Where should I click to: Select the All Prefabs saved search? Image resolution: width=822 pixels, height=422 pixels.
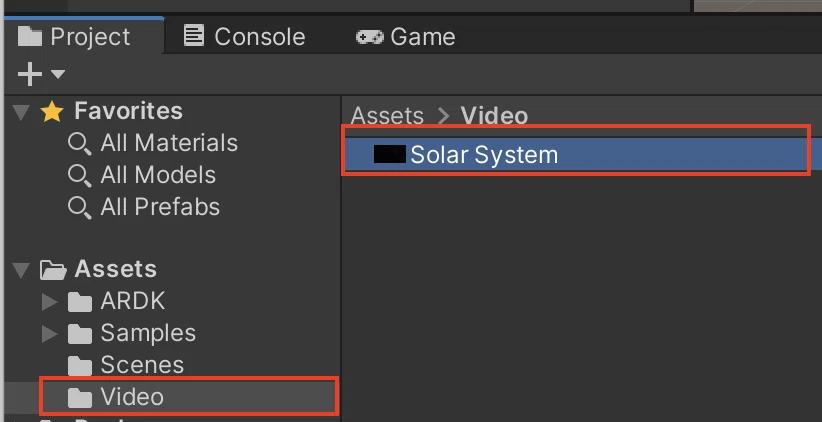144,207
